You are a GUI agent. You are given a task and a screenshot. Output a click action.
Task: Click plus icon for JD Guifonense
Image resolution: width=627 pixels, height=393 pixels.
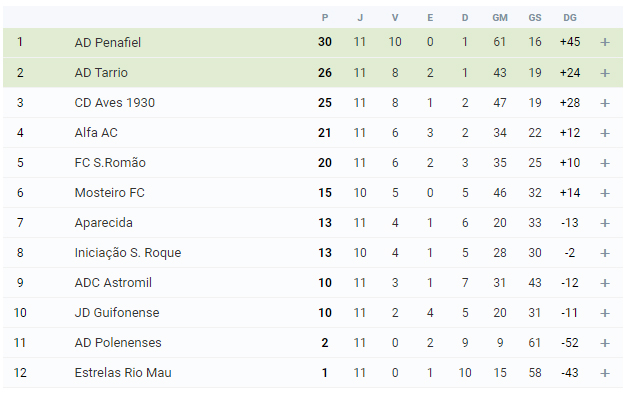pyautogui.click(x=605, y=313)
